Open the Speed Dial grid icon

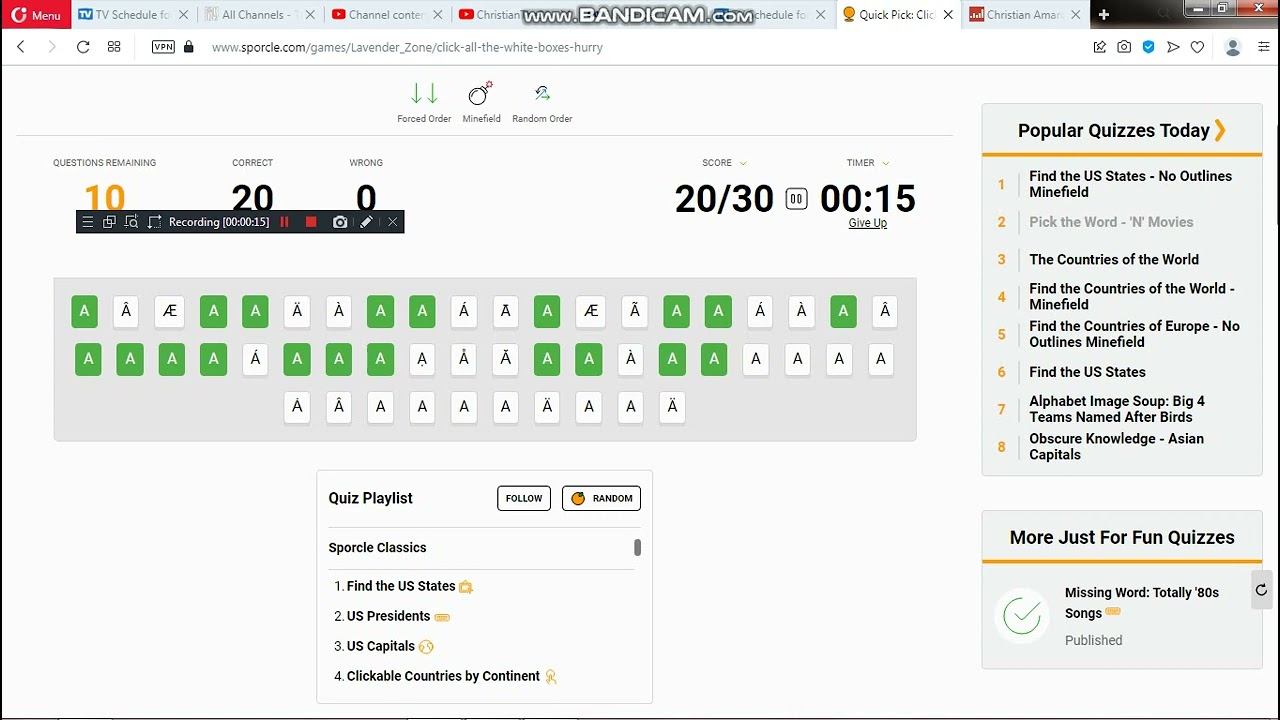pyautogui.click(x=114, y=47)
